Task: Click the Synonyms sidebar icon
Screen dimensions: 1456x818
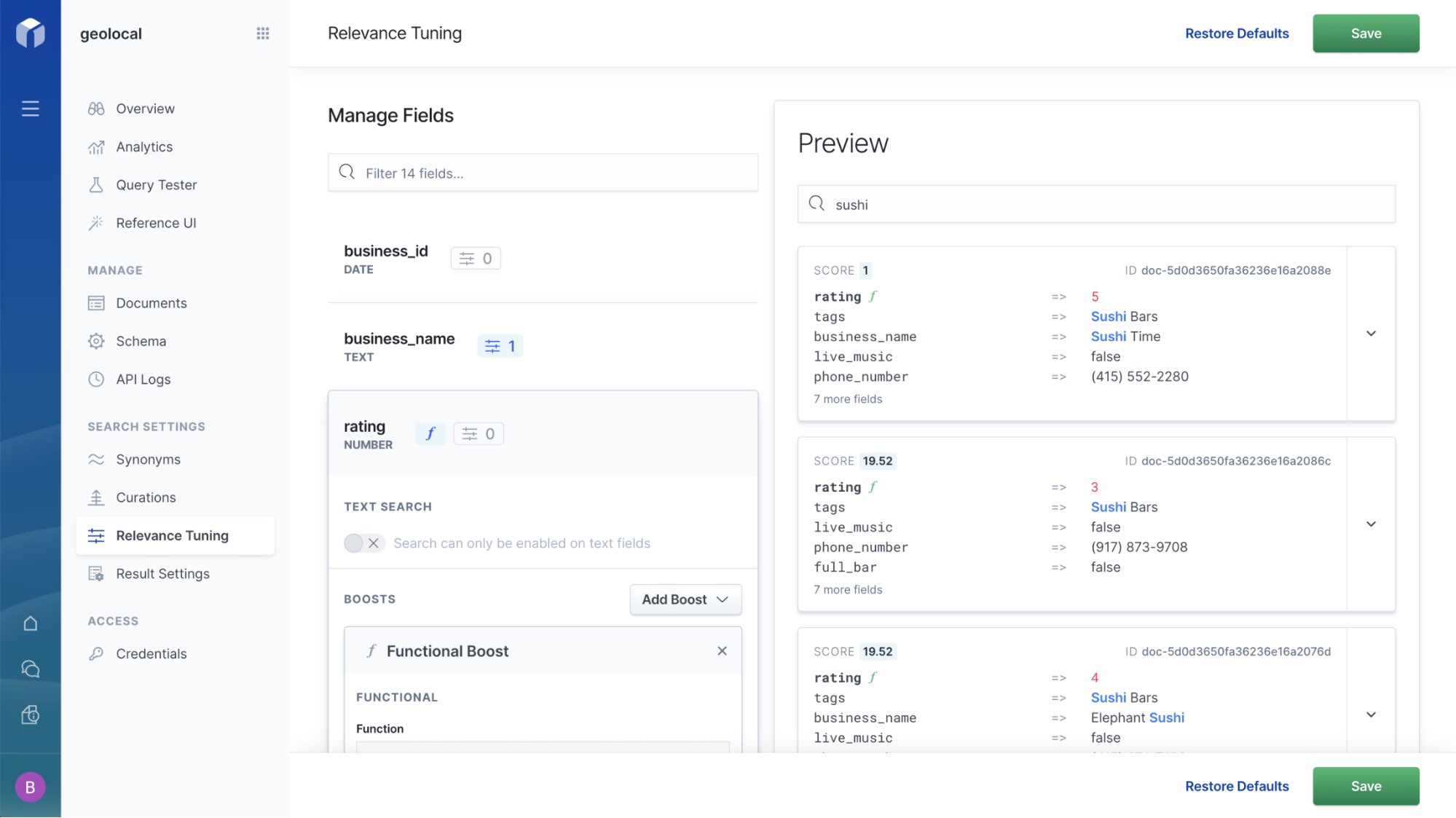Action: (96, 459)
